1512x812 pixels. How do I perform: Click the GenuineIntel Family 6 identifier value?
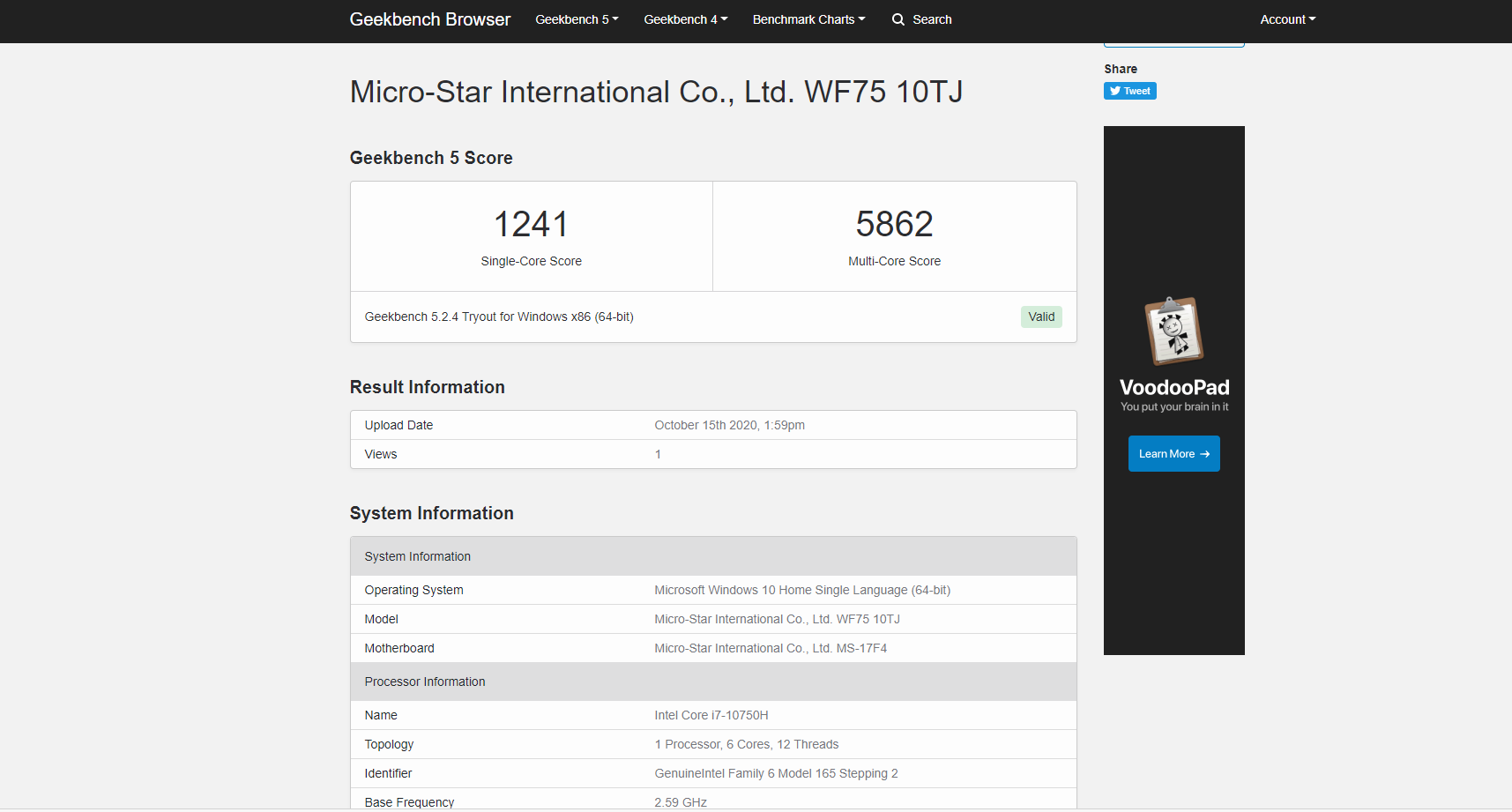click(776, 773)
